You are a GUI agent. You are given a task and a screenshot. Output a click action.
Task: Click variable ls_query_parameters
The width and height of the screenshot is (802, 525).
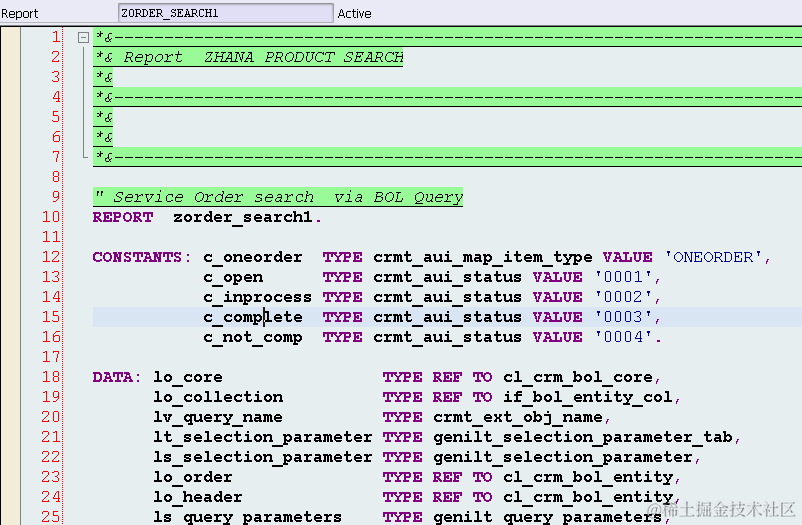tap(248, 517)
